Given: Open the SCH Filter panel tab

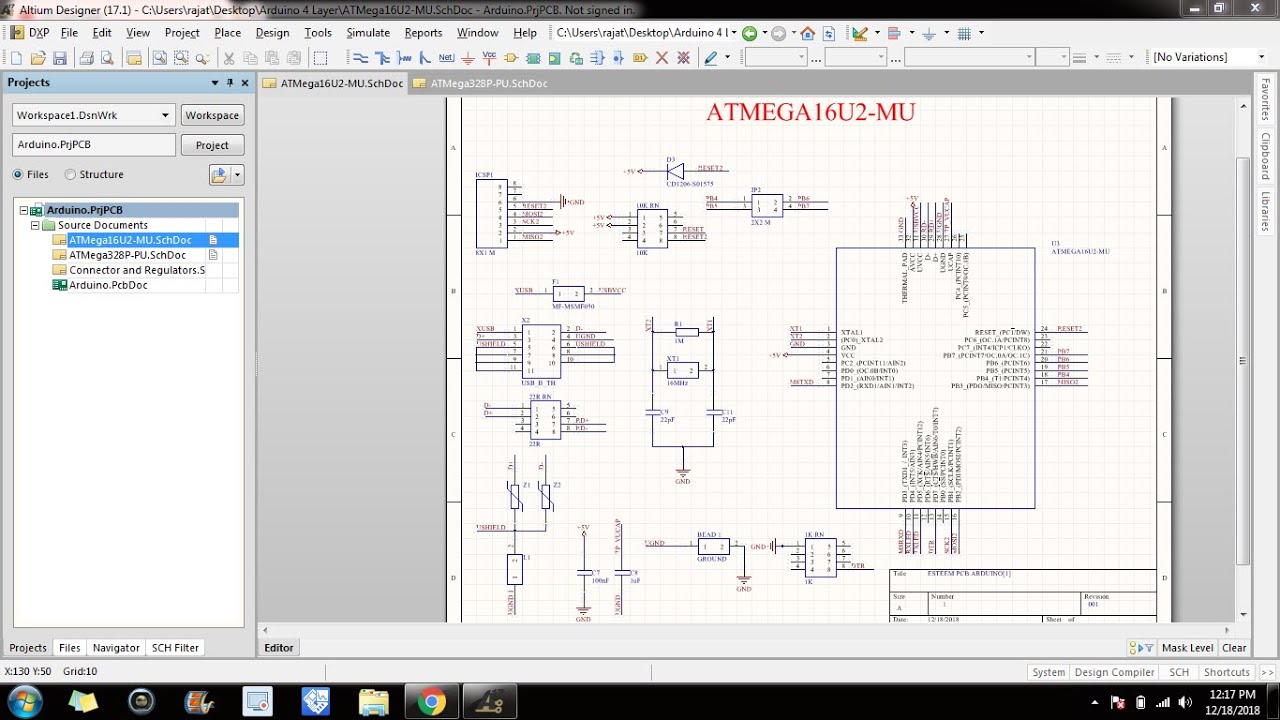Looking at the screenshot, I should pos(175,648).
